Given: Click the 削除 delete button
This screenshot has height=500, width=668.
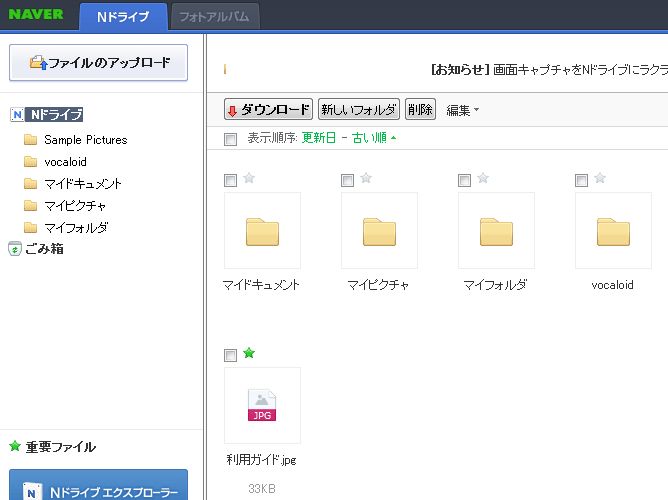Looking at the screenshot, I should click(420, 109).
